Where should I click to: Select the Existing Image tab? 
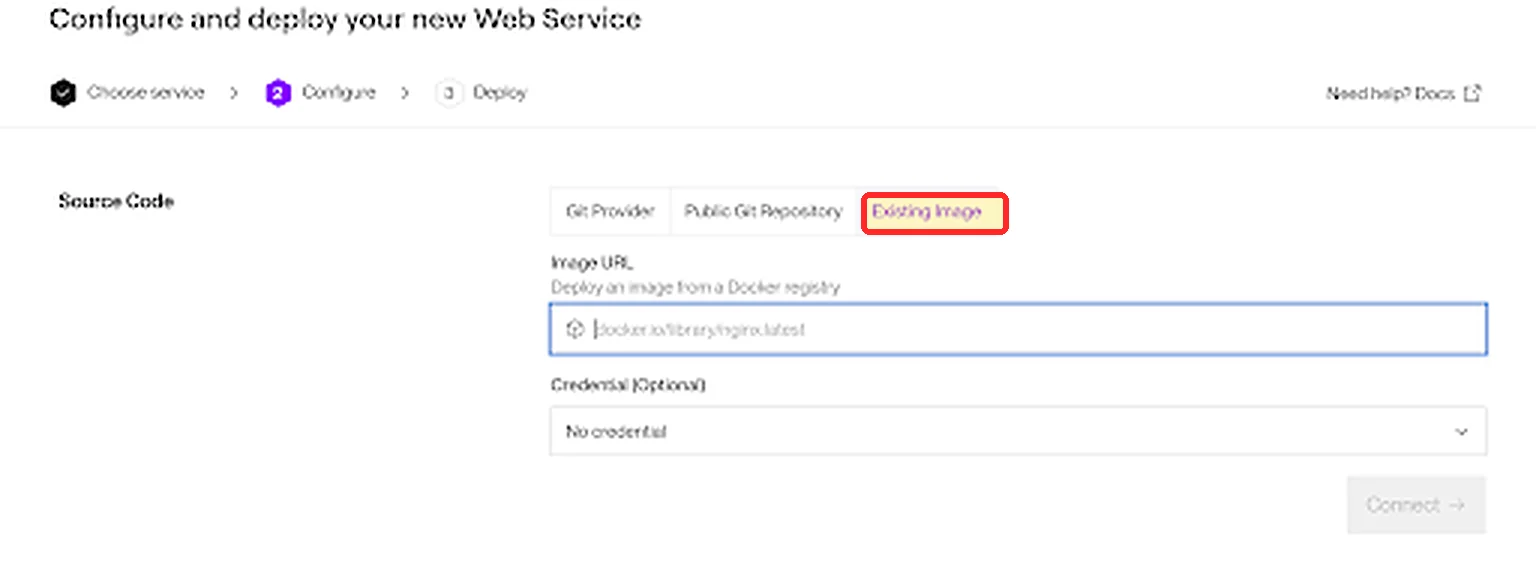tap(934, 213)
